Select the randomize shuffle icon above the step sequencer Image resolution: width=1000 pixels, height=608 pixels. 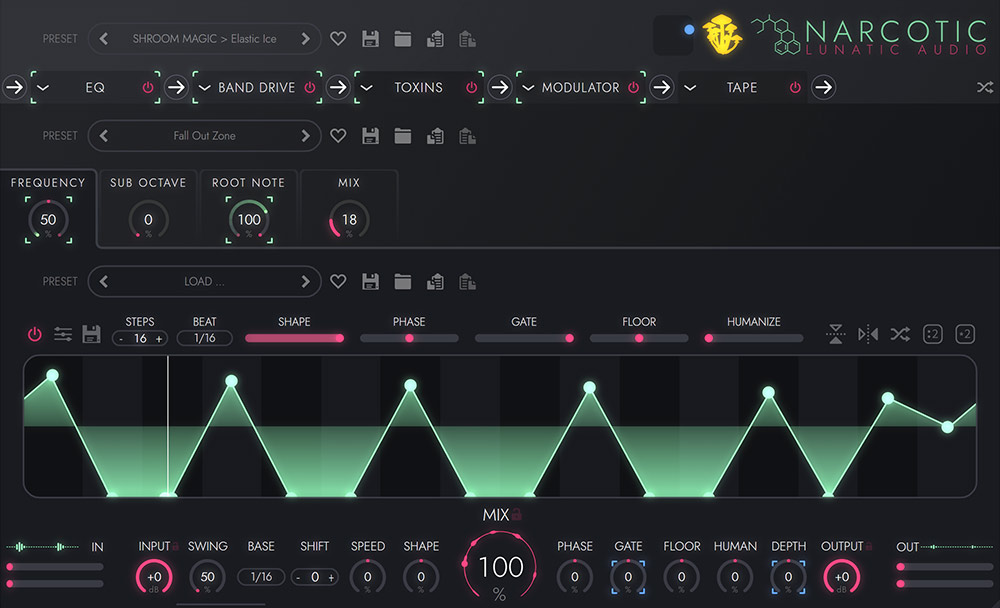click(899, 334)
